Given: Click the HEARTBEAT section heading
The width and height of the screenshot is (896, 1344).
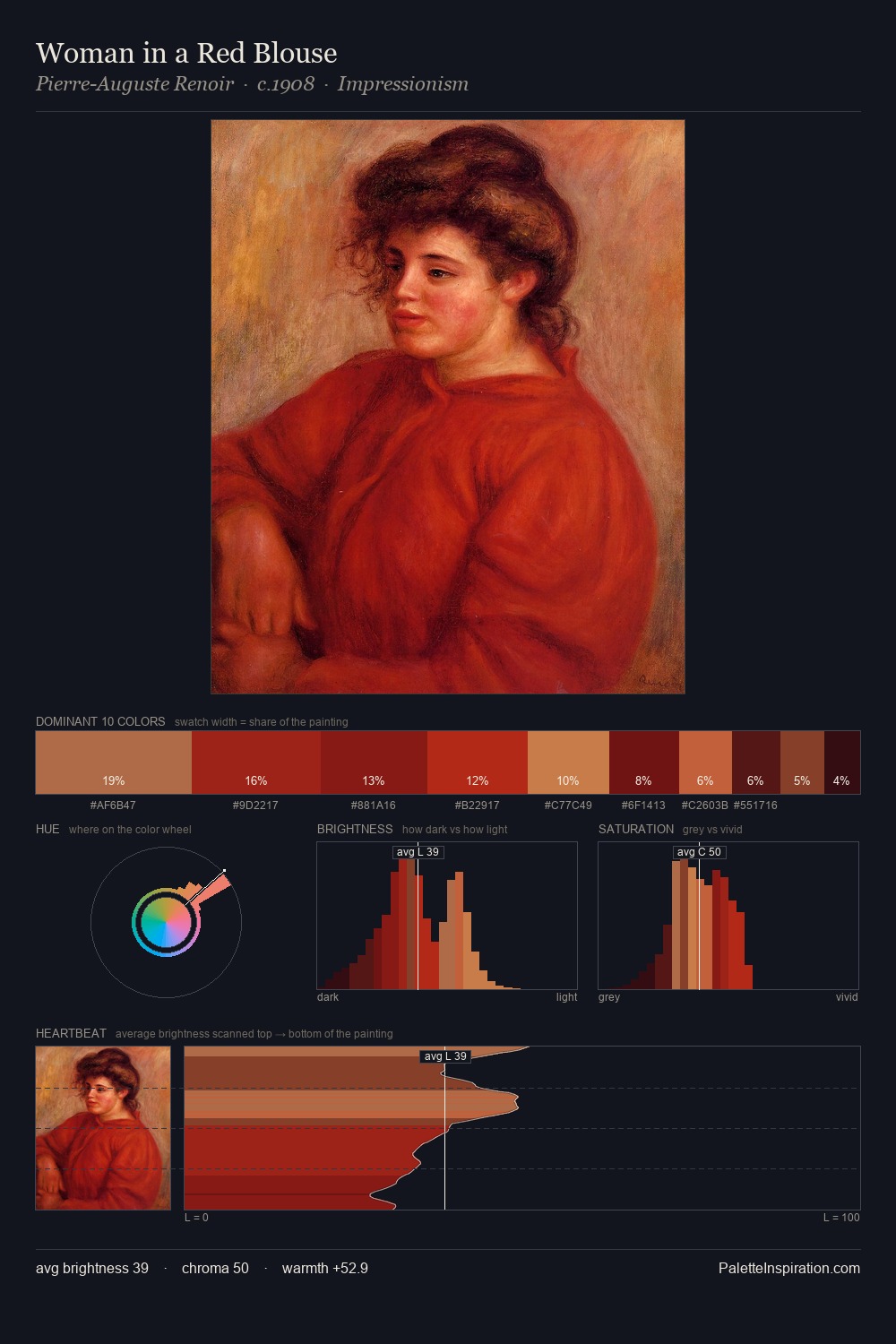Looking at the screenshot, I should coord(71,1033).
